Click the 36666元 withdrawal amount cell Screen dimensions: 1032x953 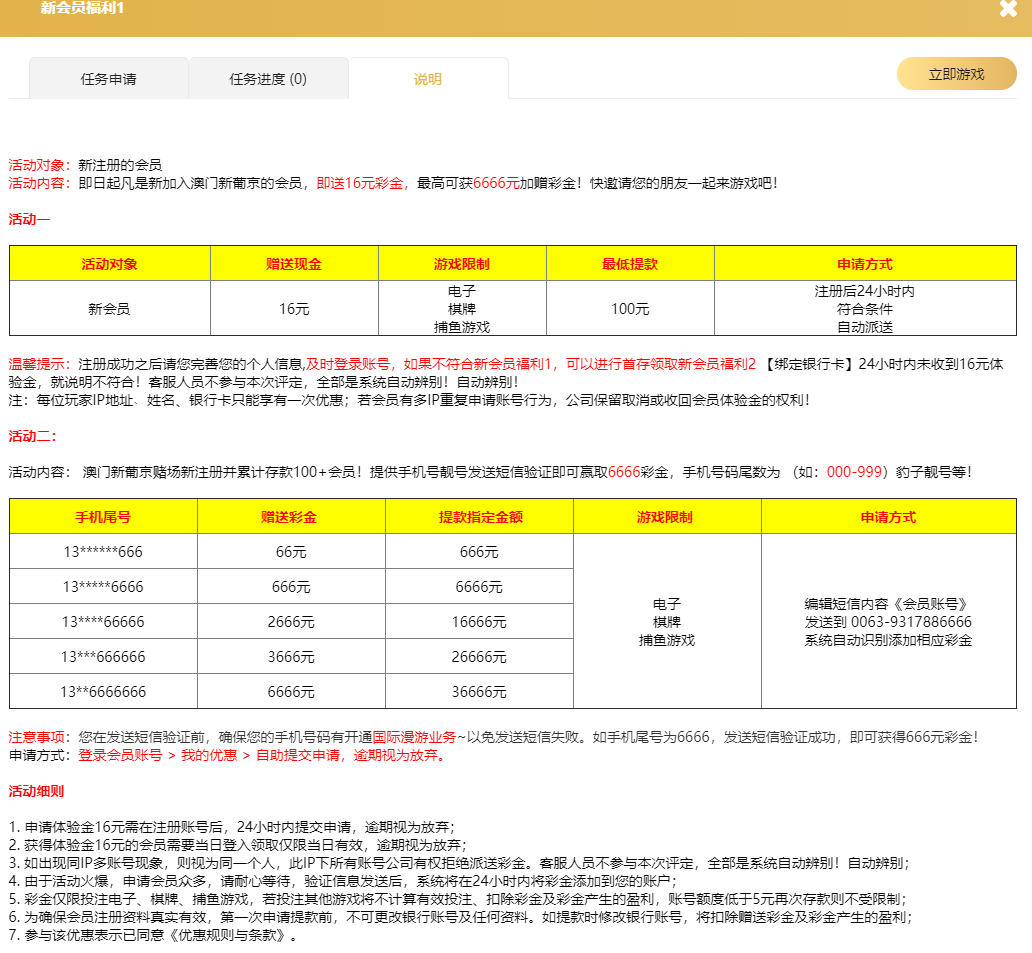(479, 691)
